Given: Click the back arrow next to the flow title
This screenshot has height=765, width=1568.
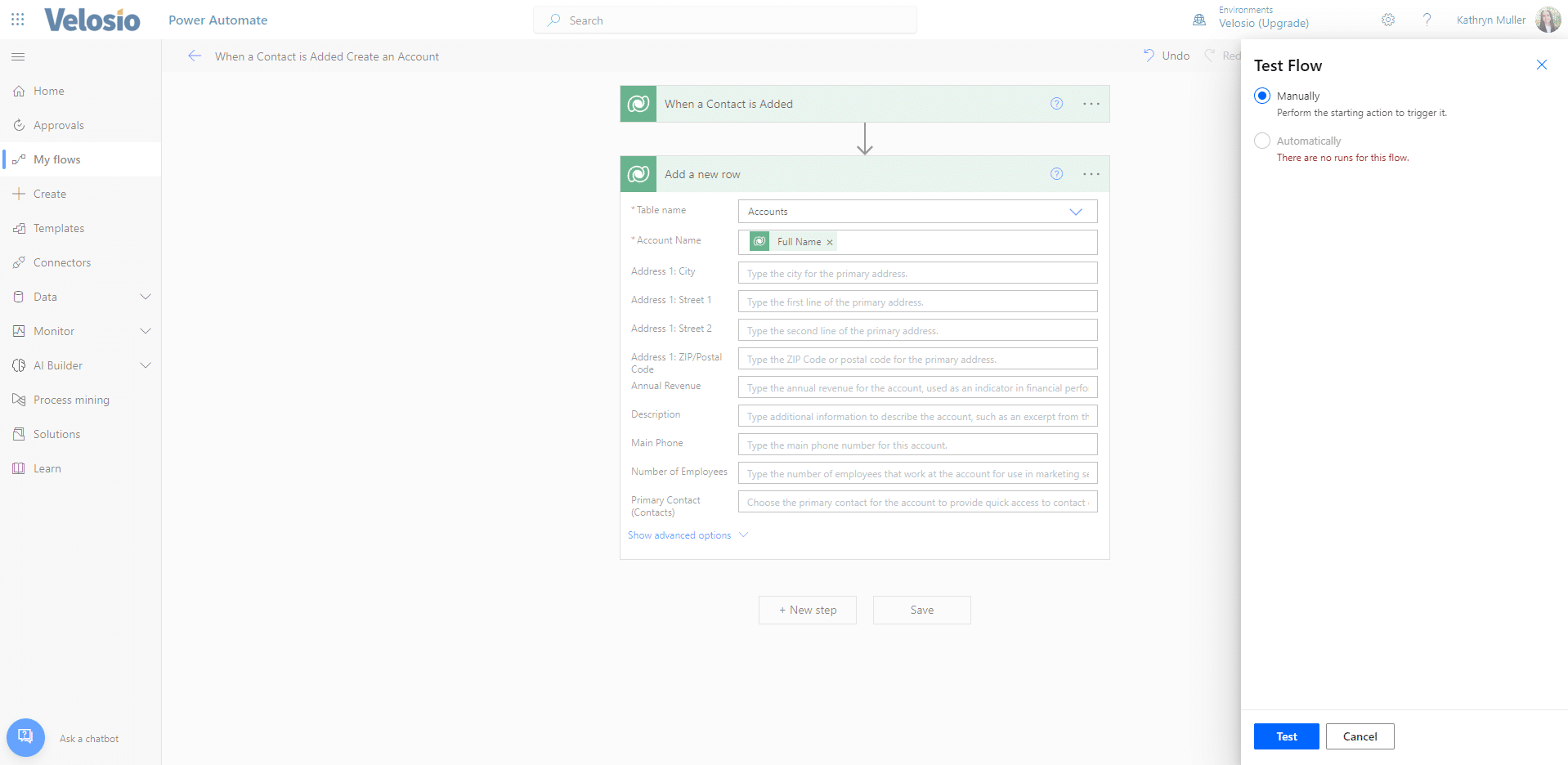Looking at the screenshot, I should (195, 56).
